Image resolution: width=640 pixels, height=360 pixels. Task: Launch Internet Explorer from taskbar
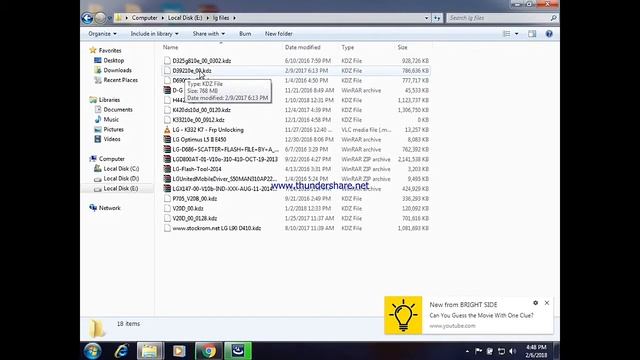coord(121,351)
